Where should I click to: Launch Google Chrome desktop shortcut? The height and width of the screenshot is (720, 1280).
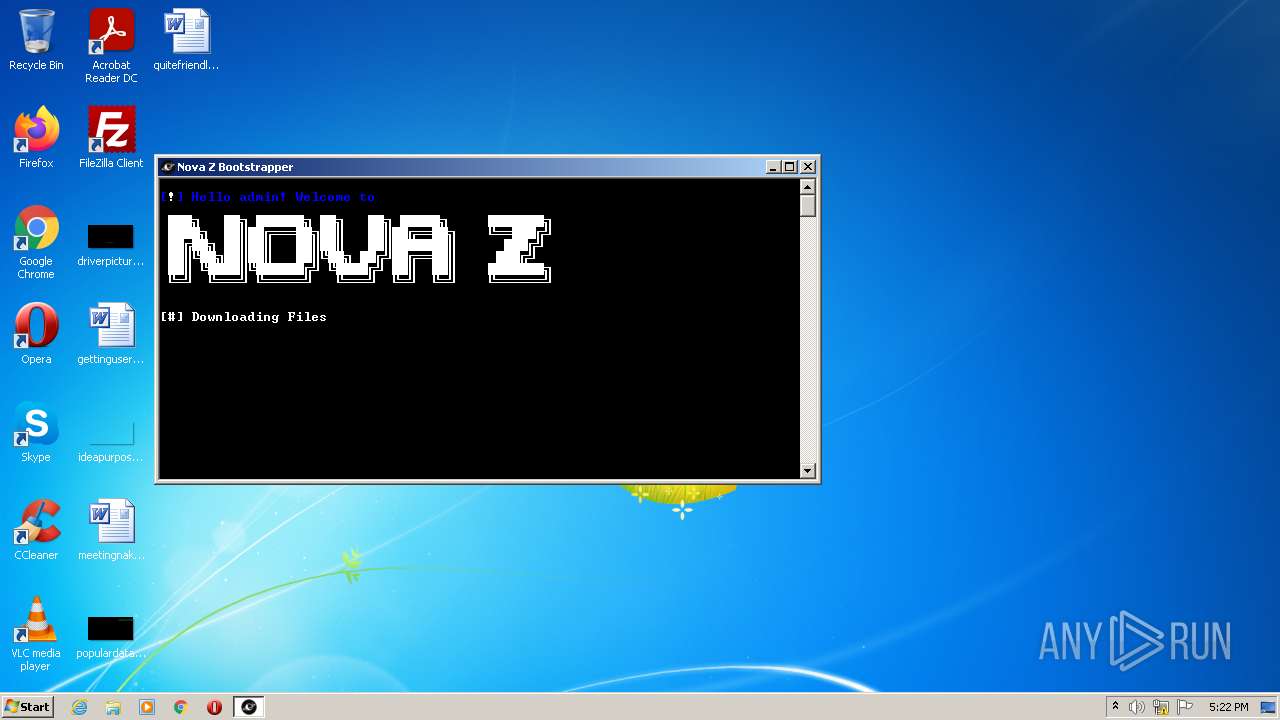pyautogui.click(x=36, y=242)
